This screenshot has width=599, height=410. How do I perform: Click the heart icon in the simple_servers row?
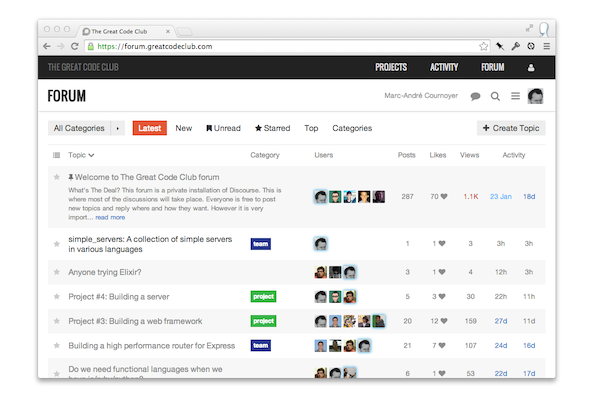[x=442, y=243]
